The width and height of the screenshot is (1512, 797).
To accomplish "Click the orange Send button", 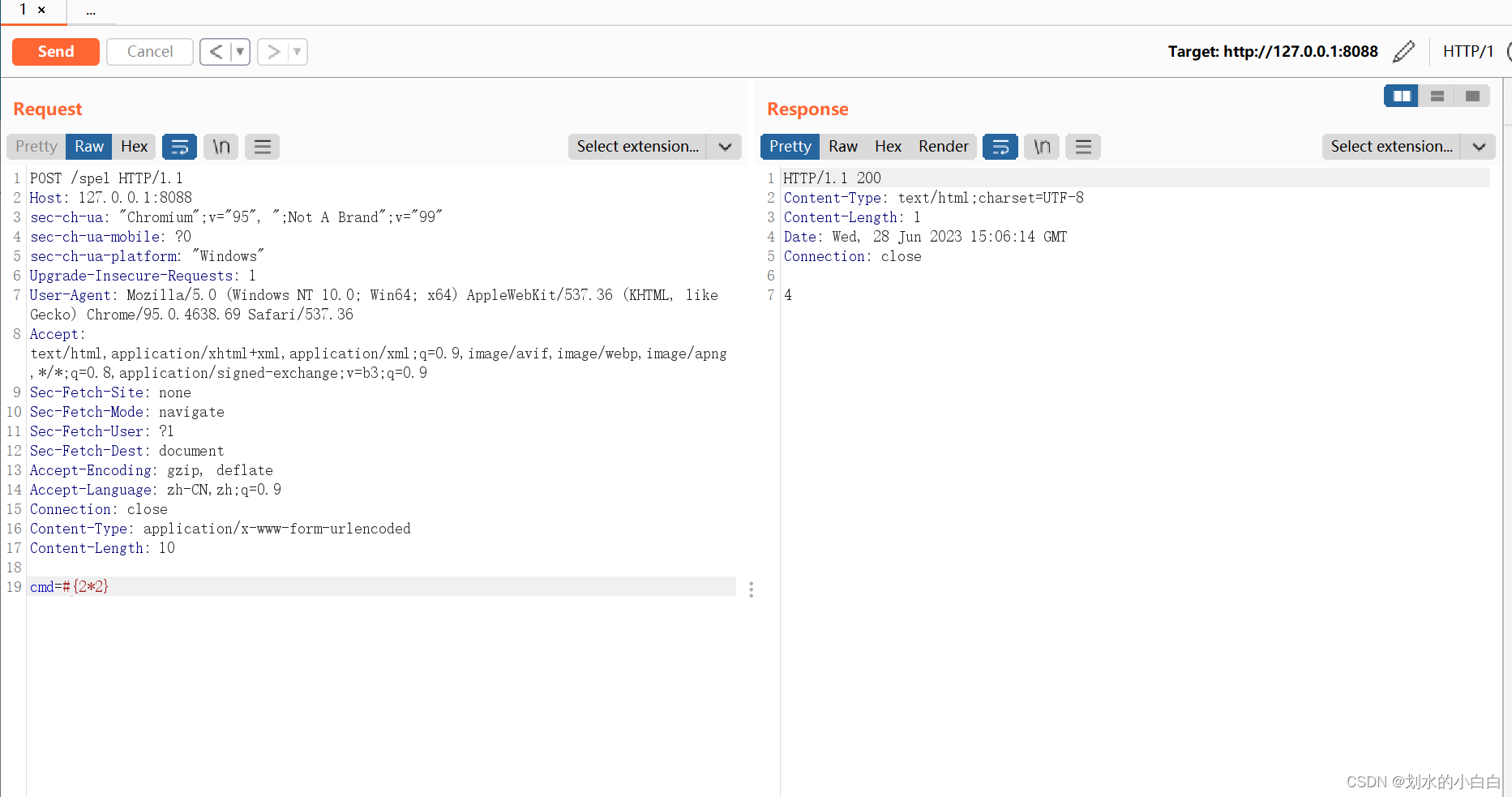I will tap(56, 52).
